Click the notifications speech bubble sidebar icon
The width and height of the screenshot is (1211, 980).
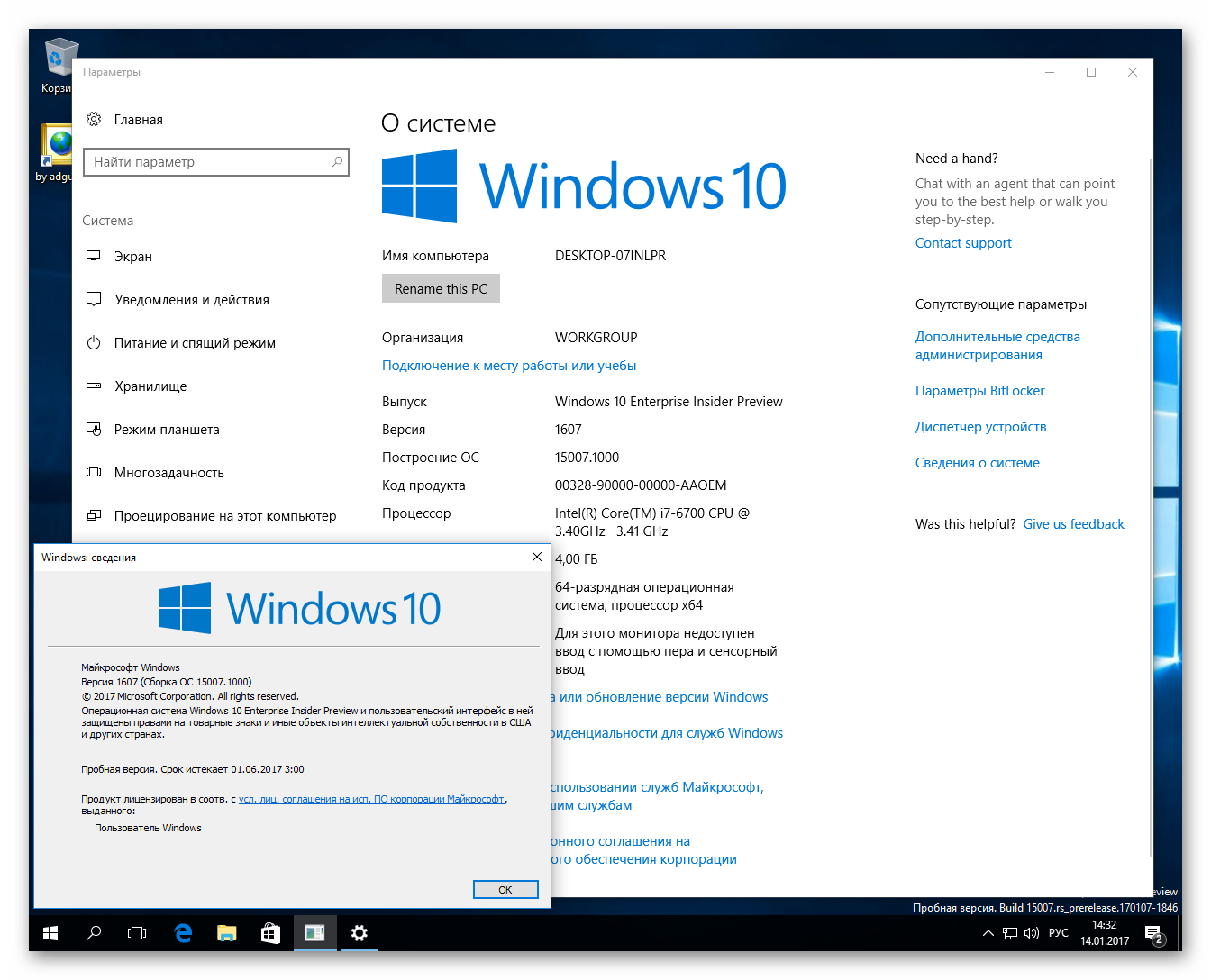click(94, 299)
